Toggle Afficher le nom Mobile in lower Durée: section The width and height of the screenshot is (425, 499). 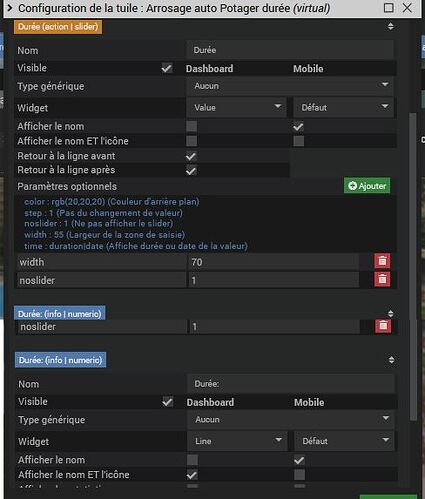pos(299,460)
